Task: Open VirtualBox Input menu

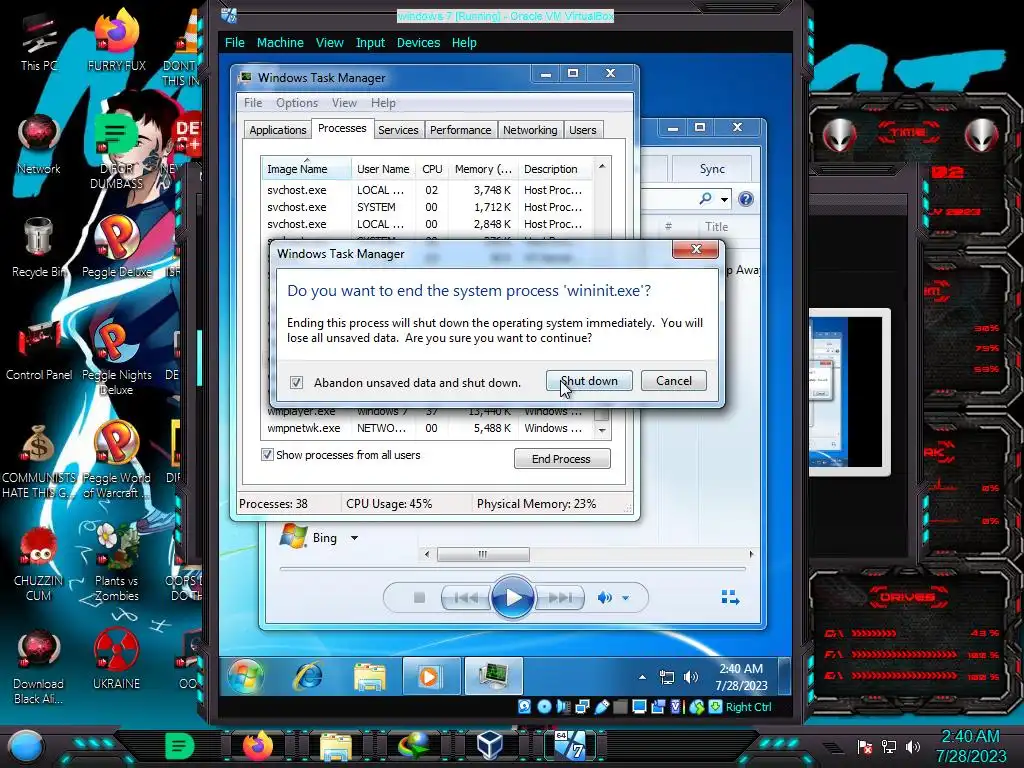Action: coord(370,42)
